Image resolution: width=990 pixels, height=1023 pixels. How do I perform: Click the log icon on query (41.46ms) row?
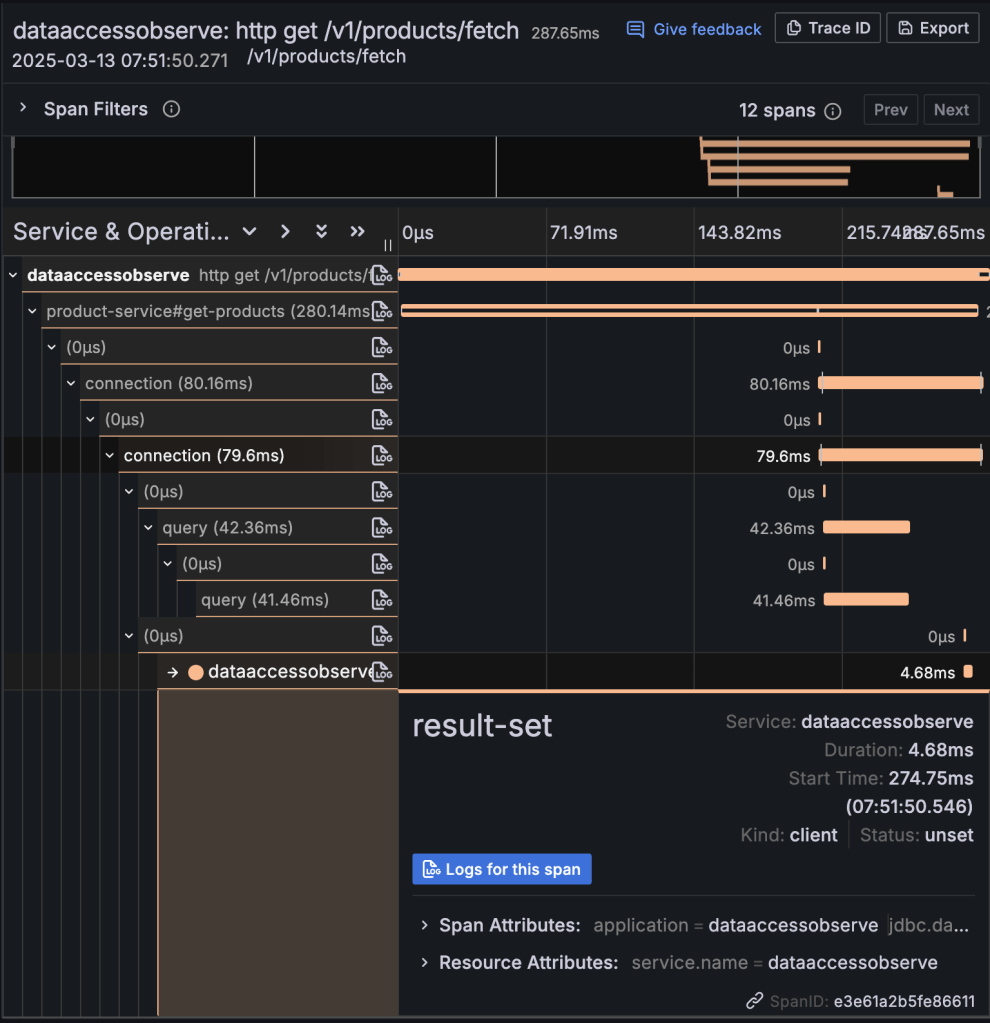point(381,600)
